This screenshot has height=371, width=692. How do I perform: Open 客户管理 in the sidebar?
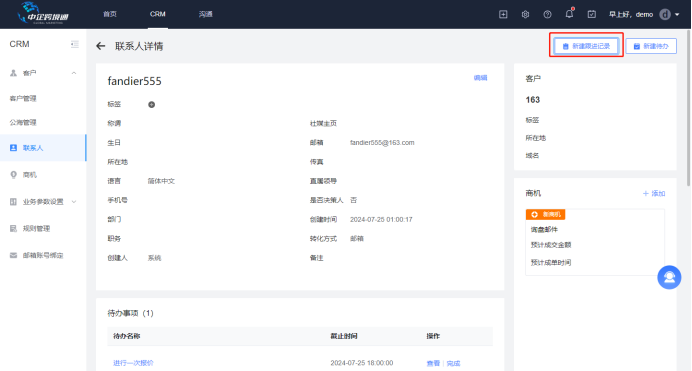click(x=23, y=98)
